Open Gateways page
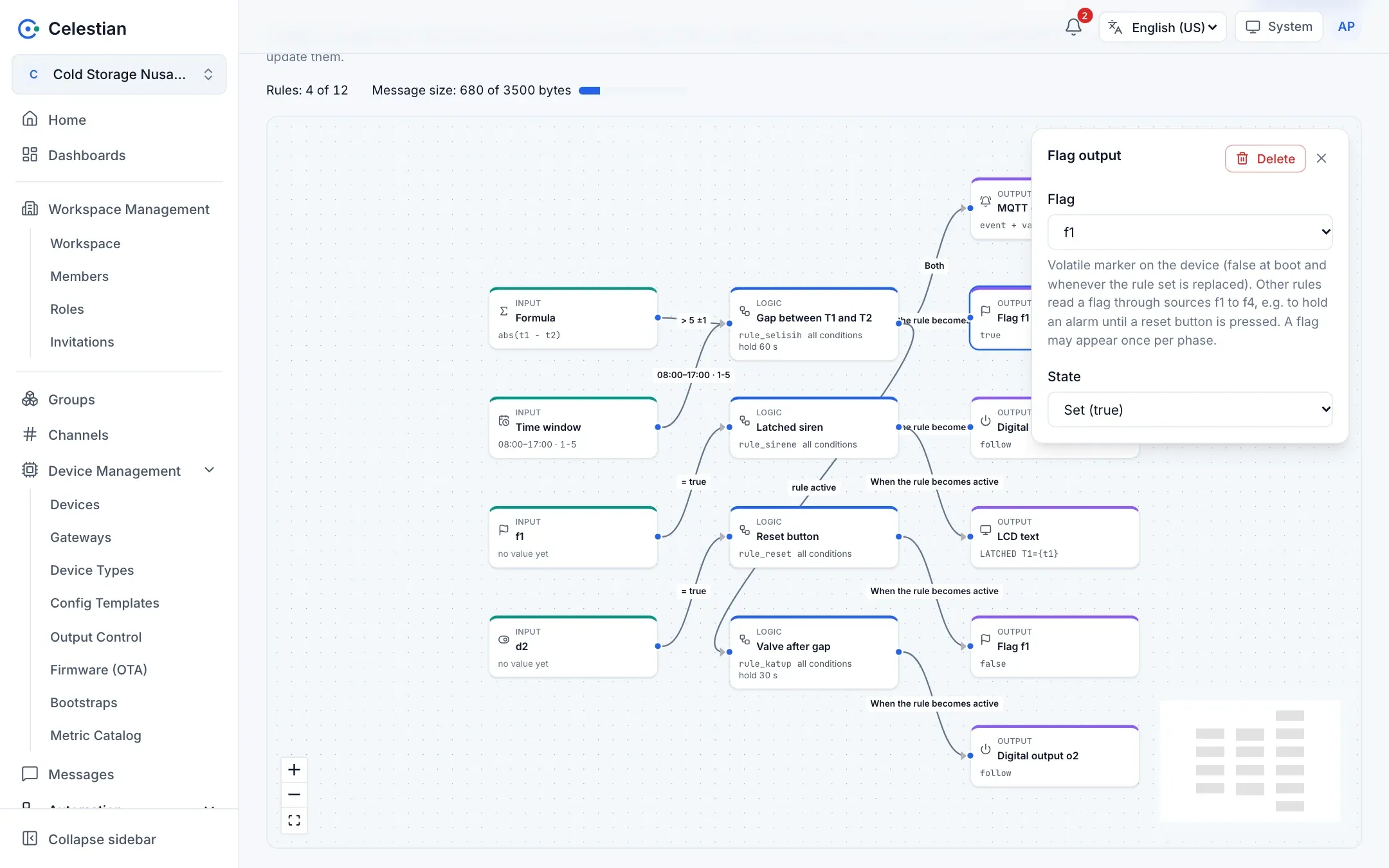This screenshot has width=1389, height=868. click(80, 538)
